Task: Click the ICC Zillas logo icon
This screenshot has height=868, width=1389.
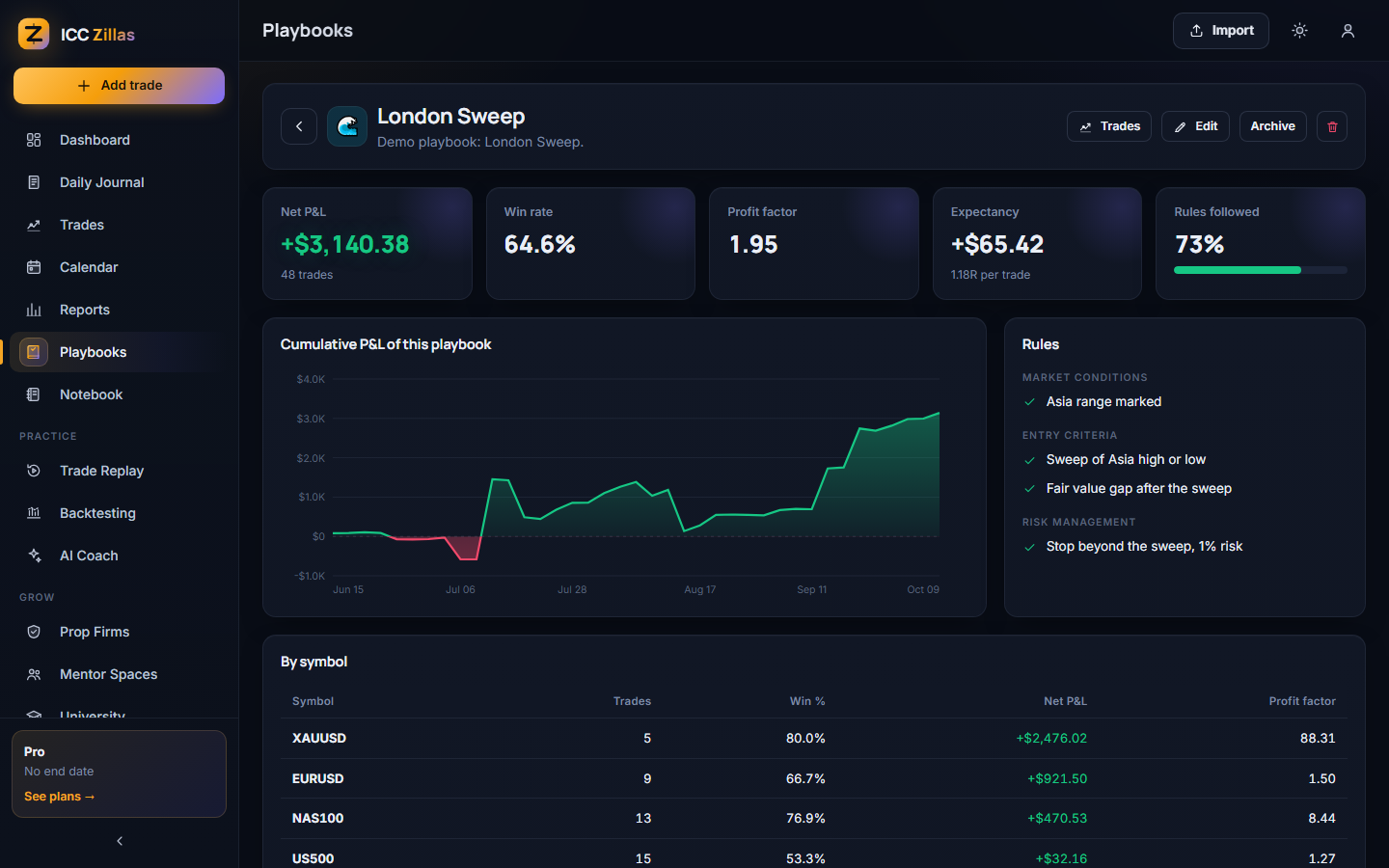Action: (x=34, y=34)
